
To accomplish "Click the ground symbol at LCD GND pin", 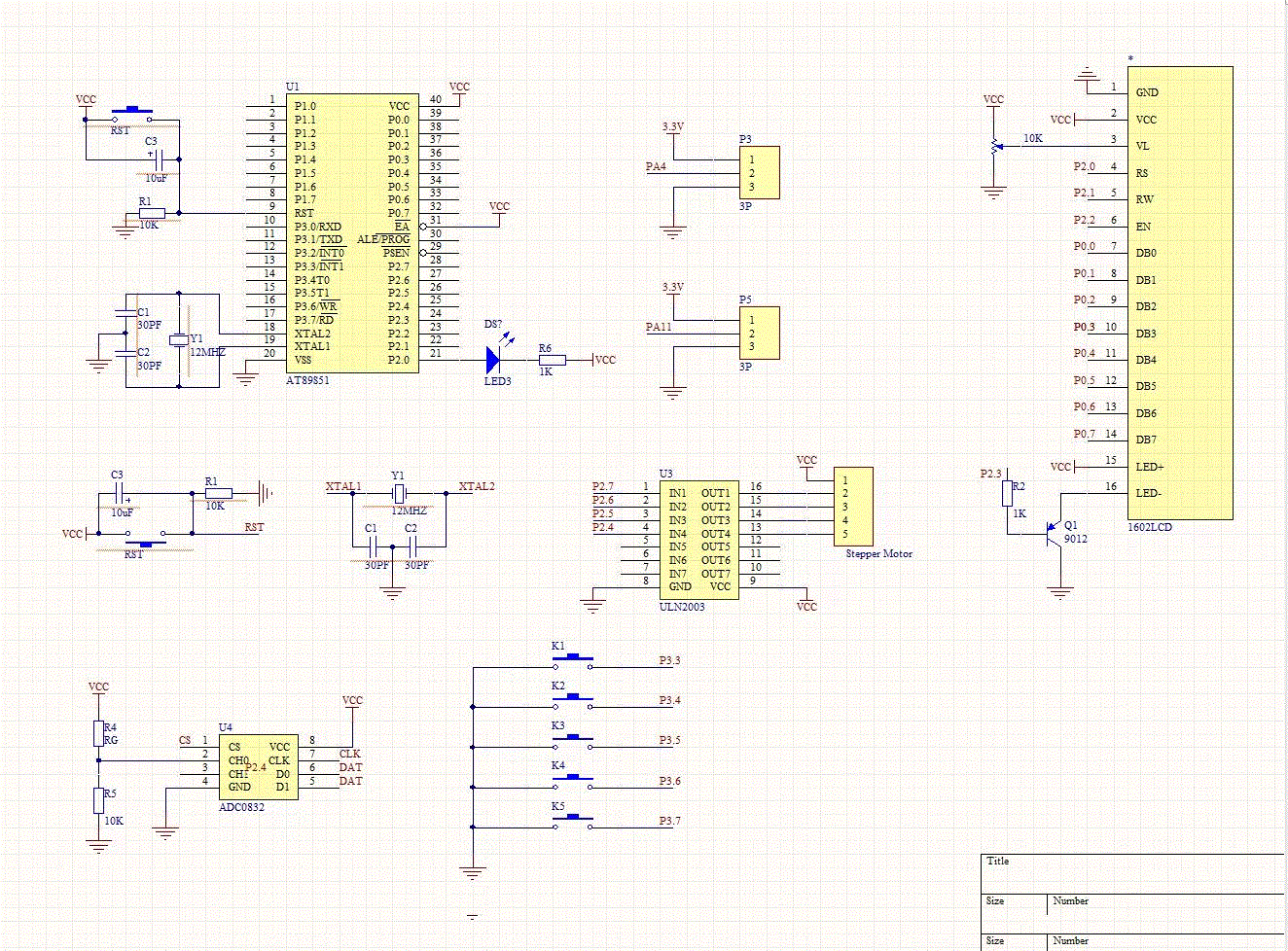I will click(1088, 74).
